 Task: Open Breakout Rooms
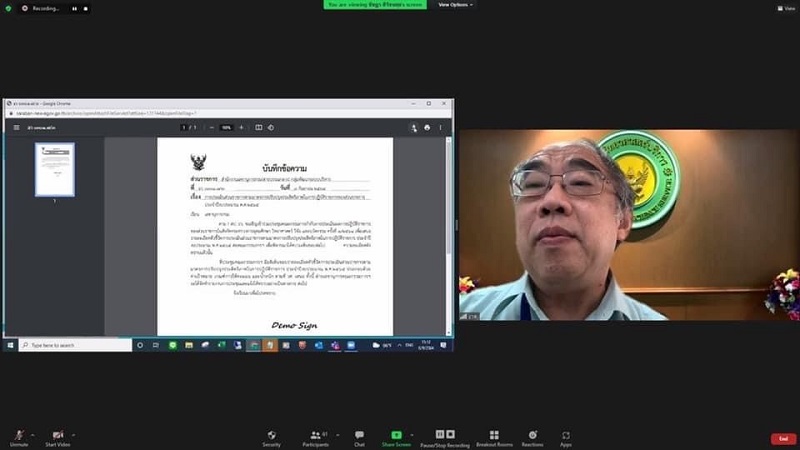(494, 435)
